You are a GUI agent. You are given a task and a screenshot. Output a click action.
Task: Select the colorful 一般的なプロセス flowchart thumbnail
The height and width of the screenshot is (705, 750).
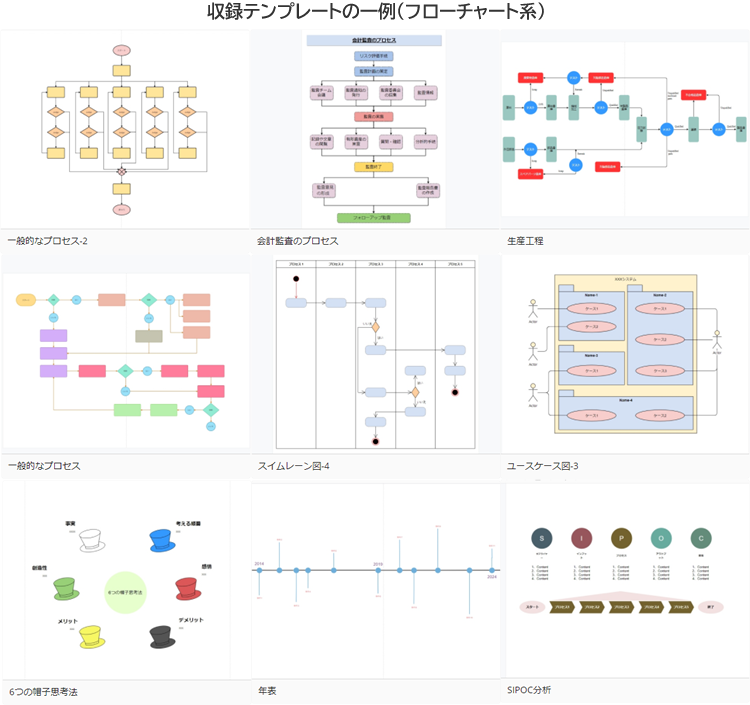point(124,355)
